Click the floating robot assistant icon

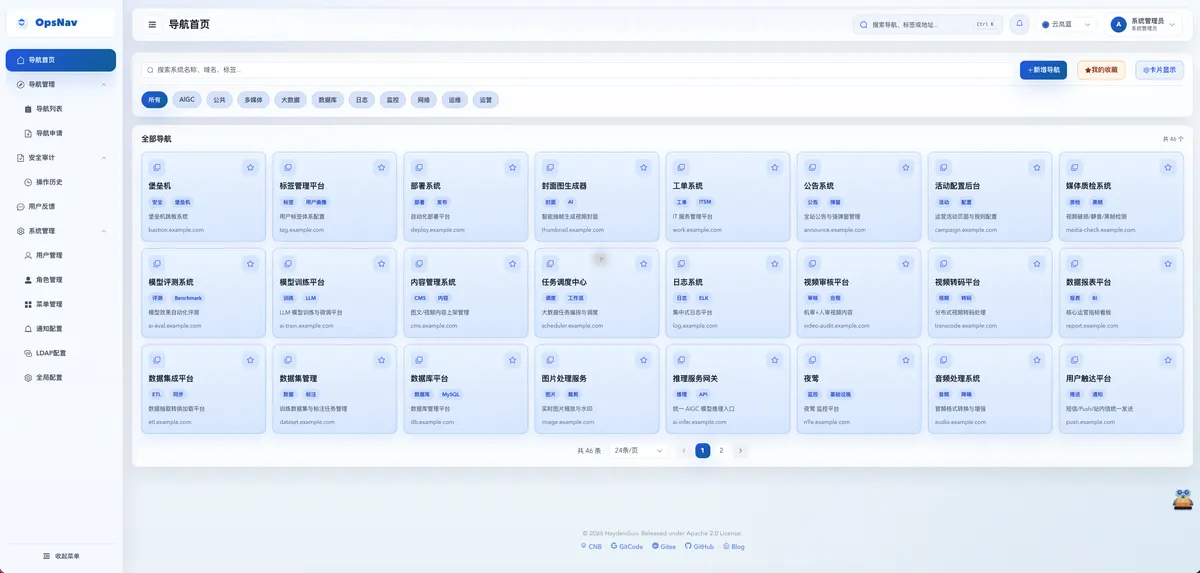pyautogui.click(x=1183, y=499)
